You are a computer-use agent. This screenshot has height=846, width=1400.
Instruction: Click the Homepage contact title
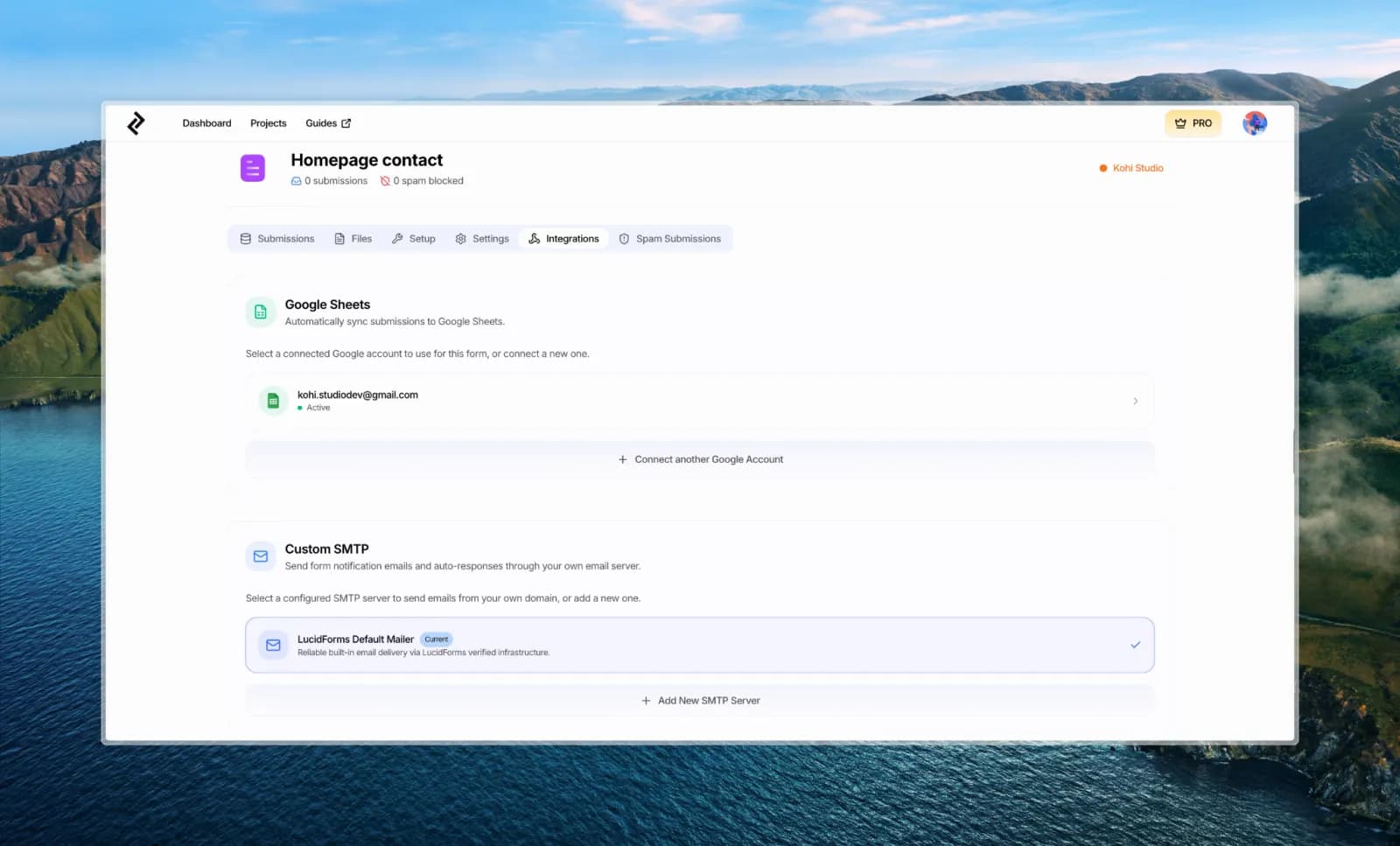click(367, 160)
